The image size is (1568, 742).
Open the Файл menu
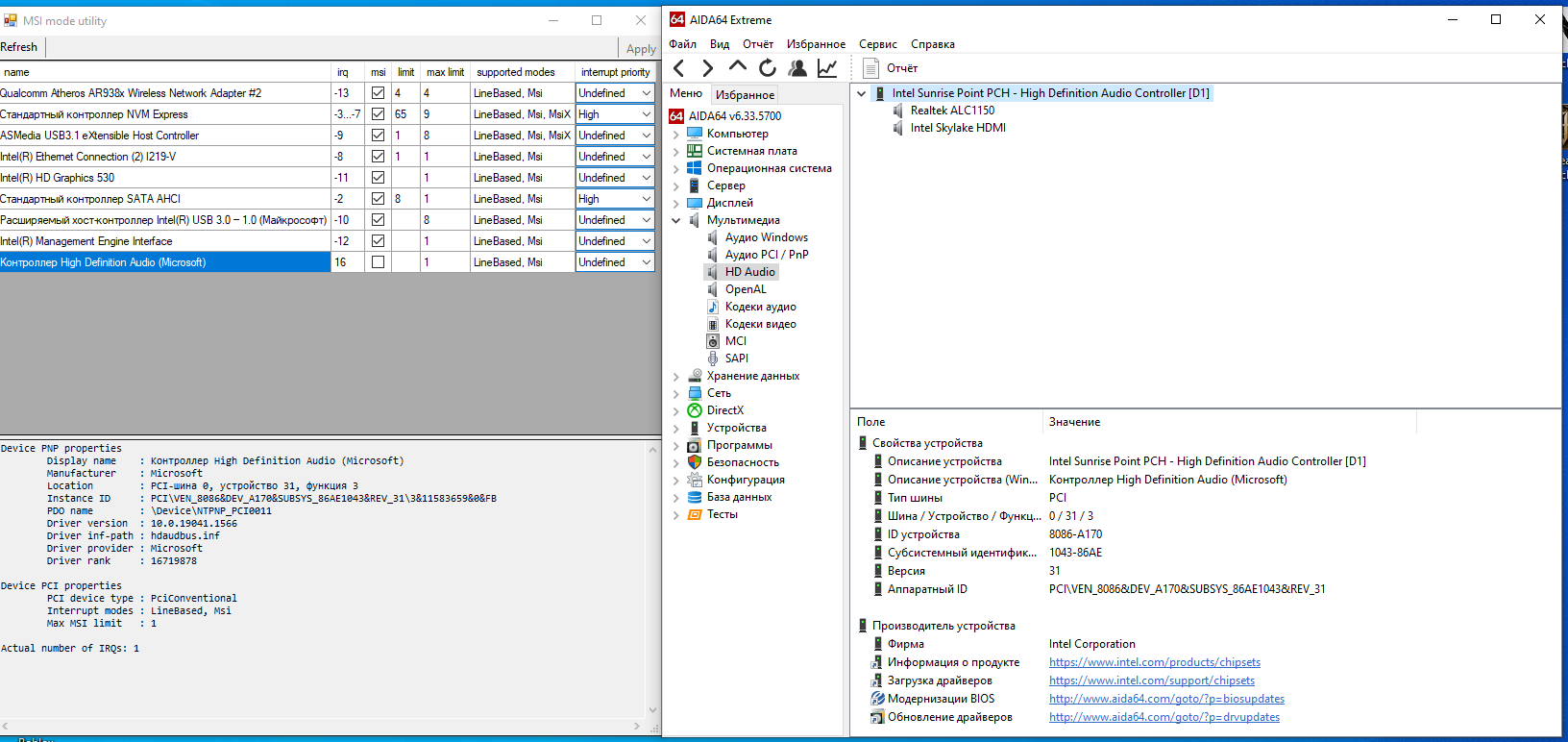[x=682, y=44]
